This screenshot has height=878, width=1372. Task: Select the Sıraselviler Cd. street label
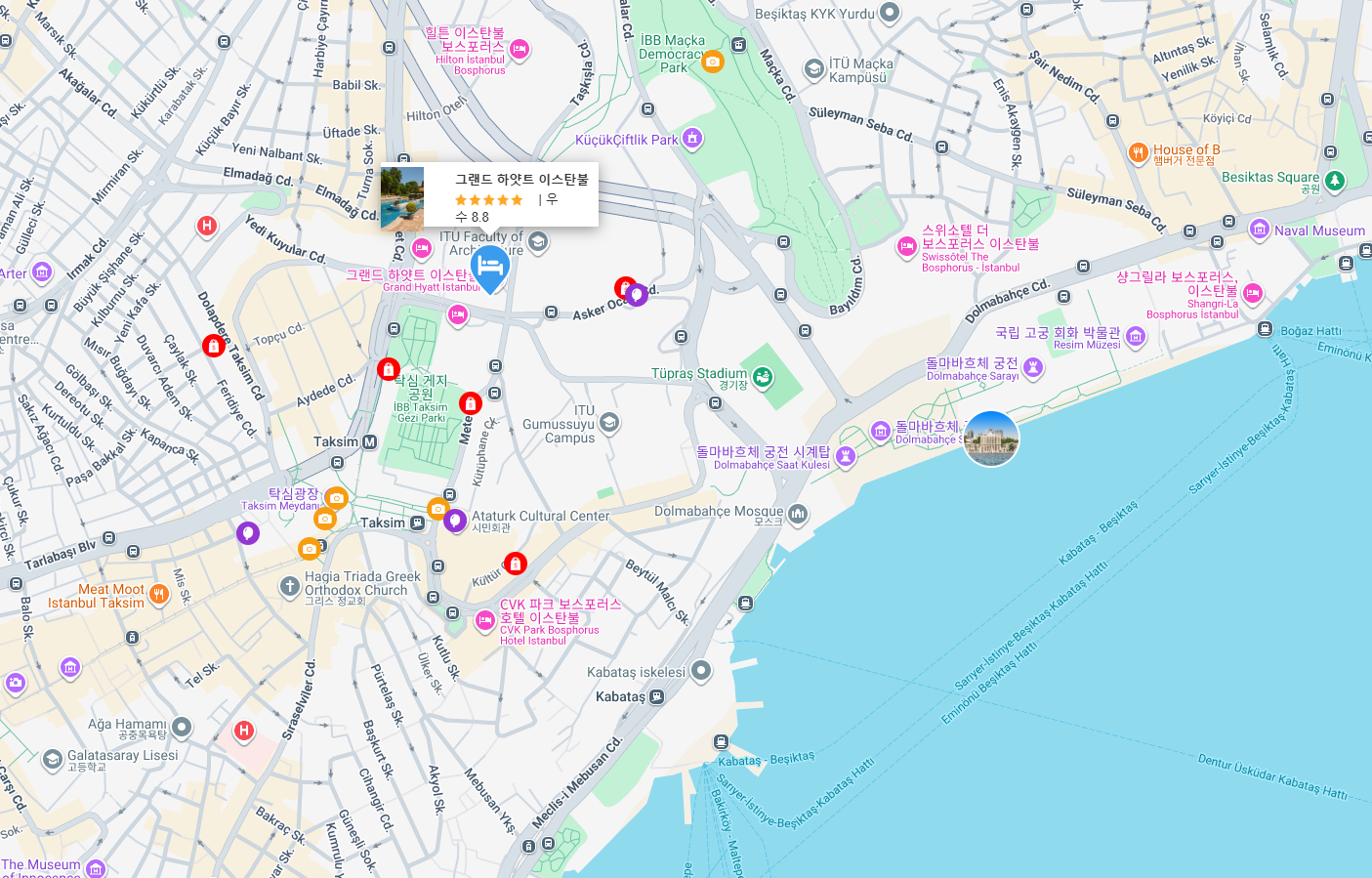click(299, 699)
